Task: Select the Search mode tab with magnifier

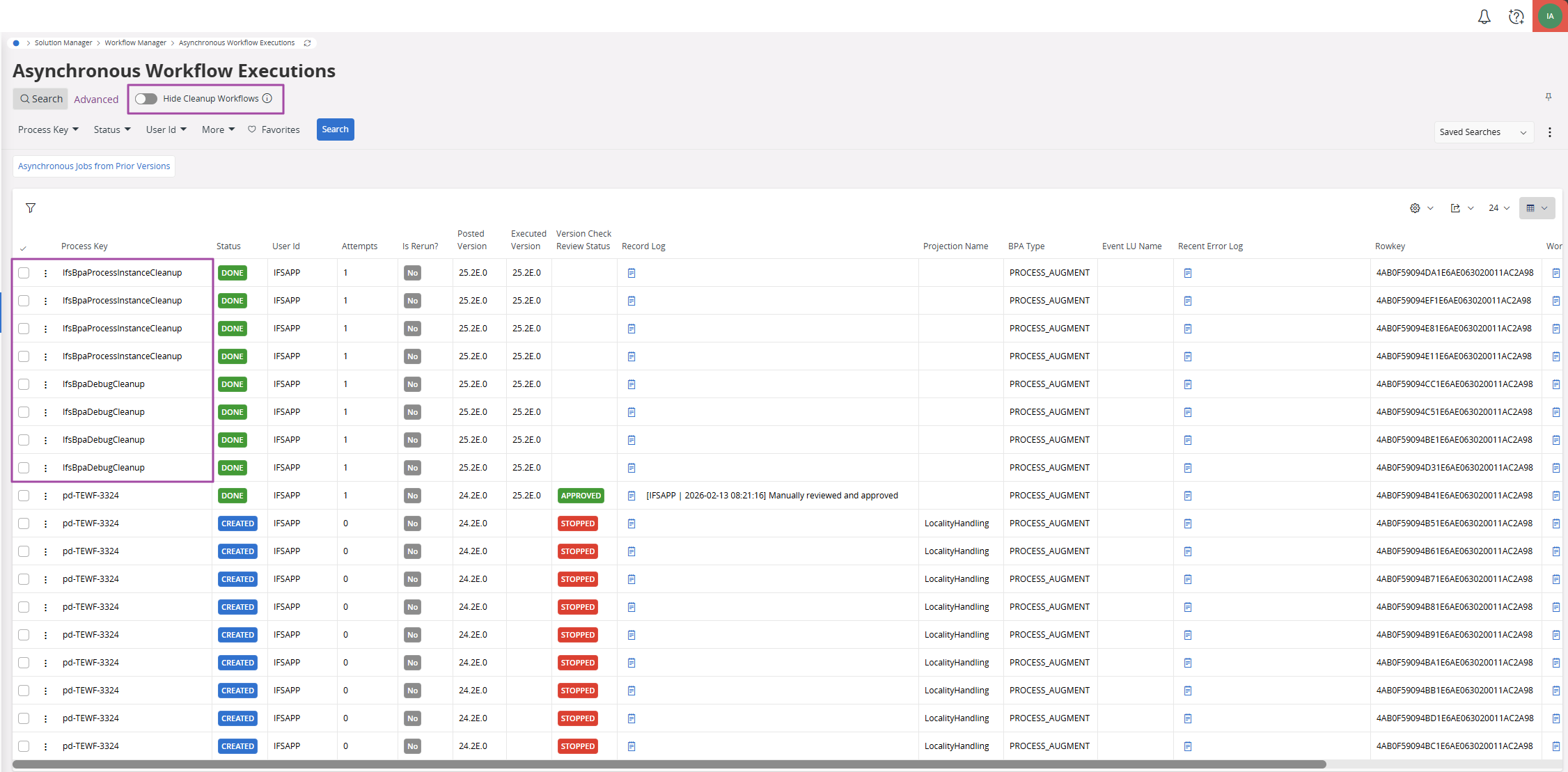Action: [40, 99]
